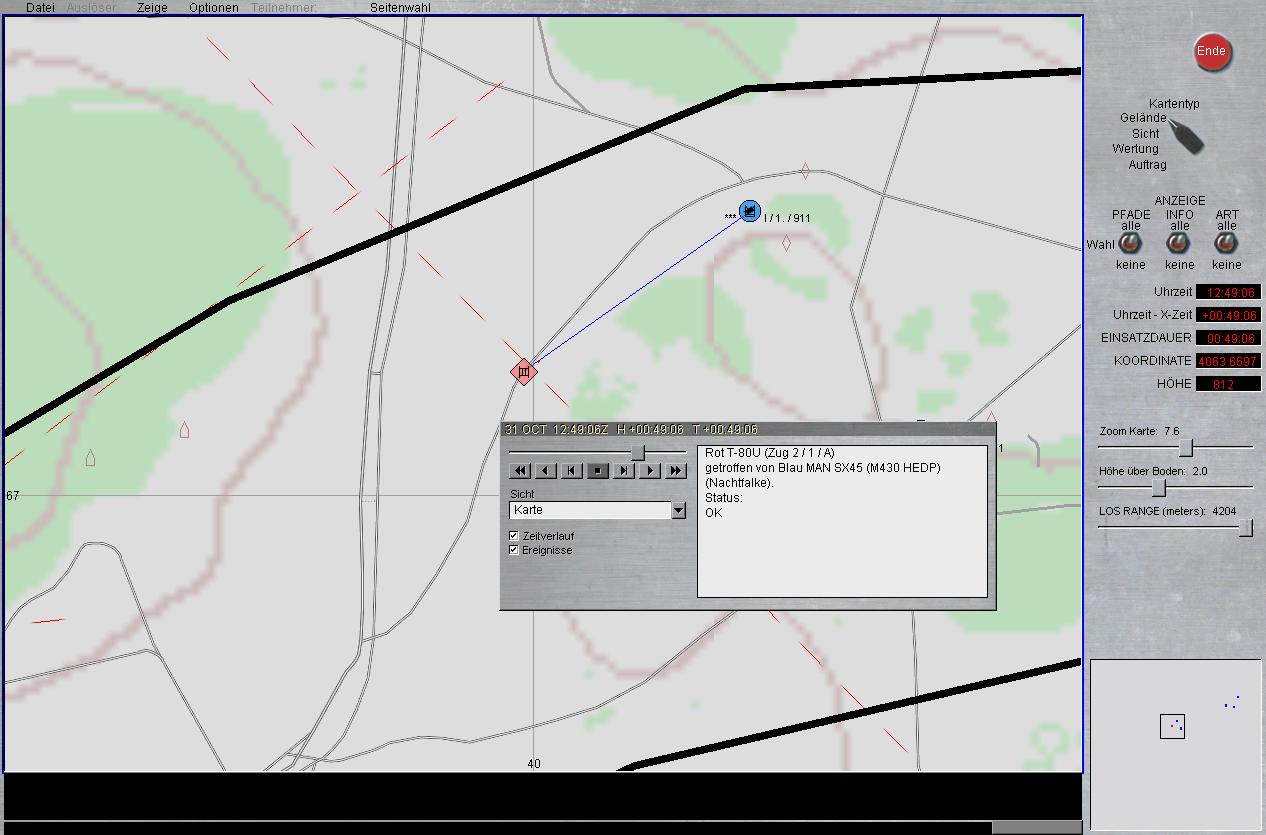The height and width of the screenshot is (835, 1266).
Task: Uncheck the Zeitverlauf checkbox
Action: point(514,536)
